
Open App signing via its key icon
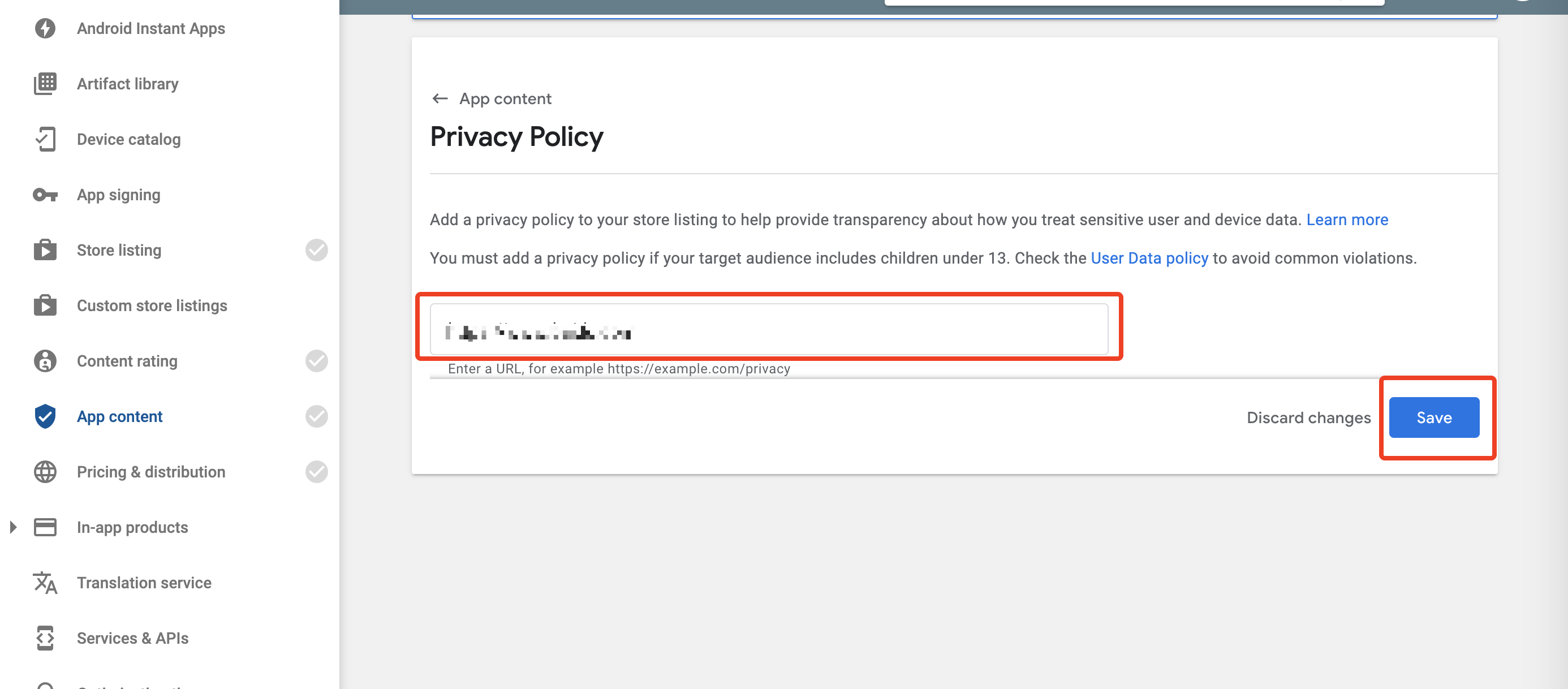(x=45, y=194)
